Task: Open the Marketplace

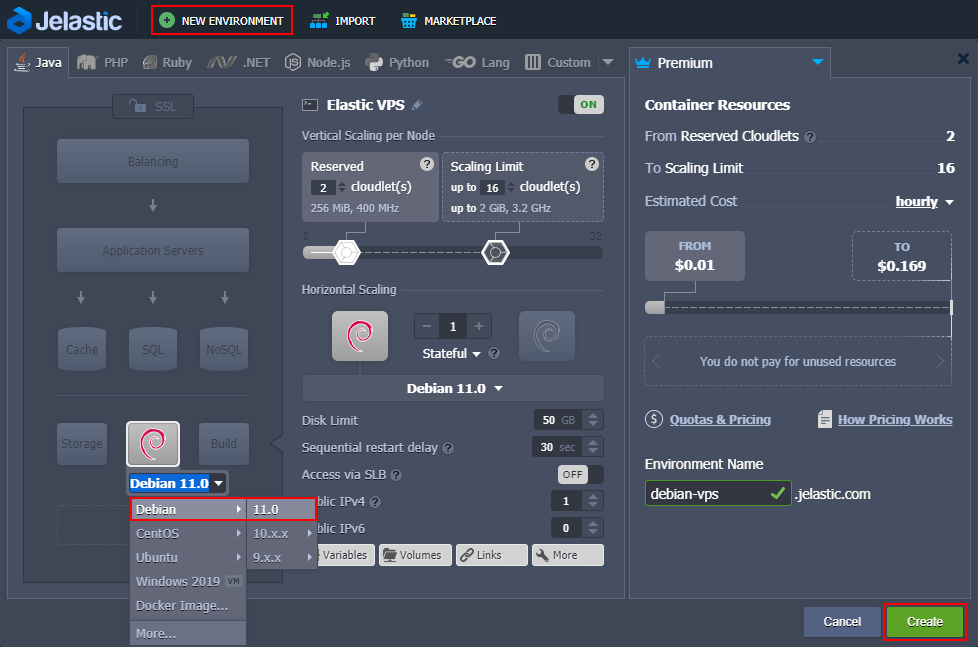Action: coord(448,21)
